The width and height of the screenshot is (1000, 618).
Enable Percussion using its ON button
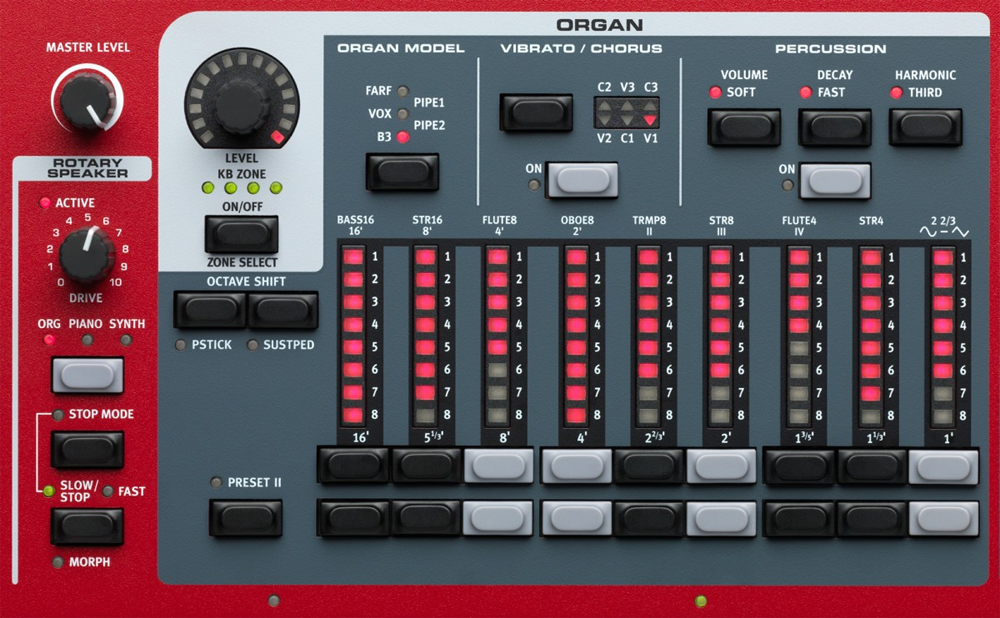[834, 180]
